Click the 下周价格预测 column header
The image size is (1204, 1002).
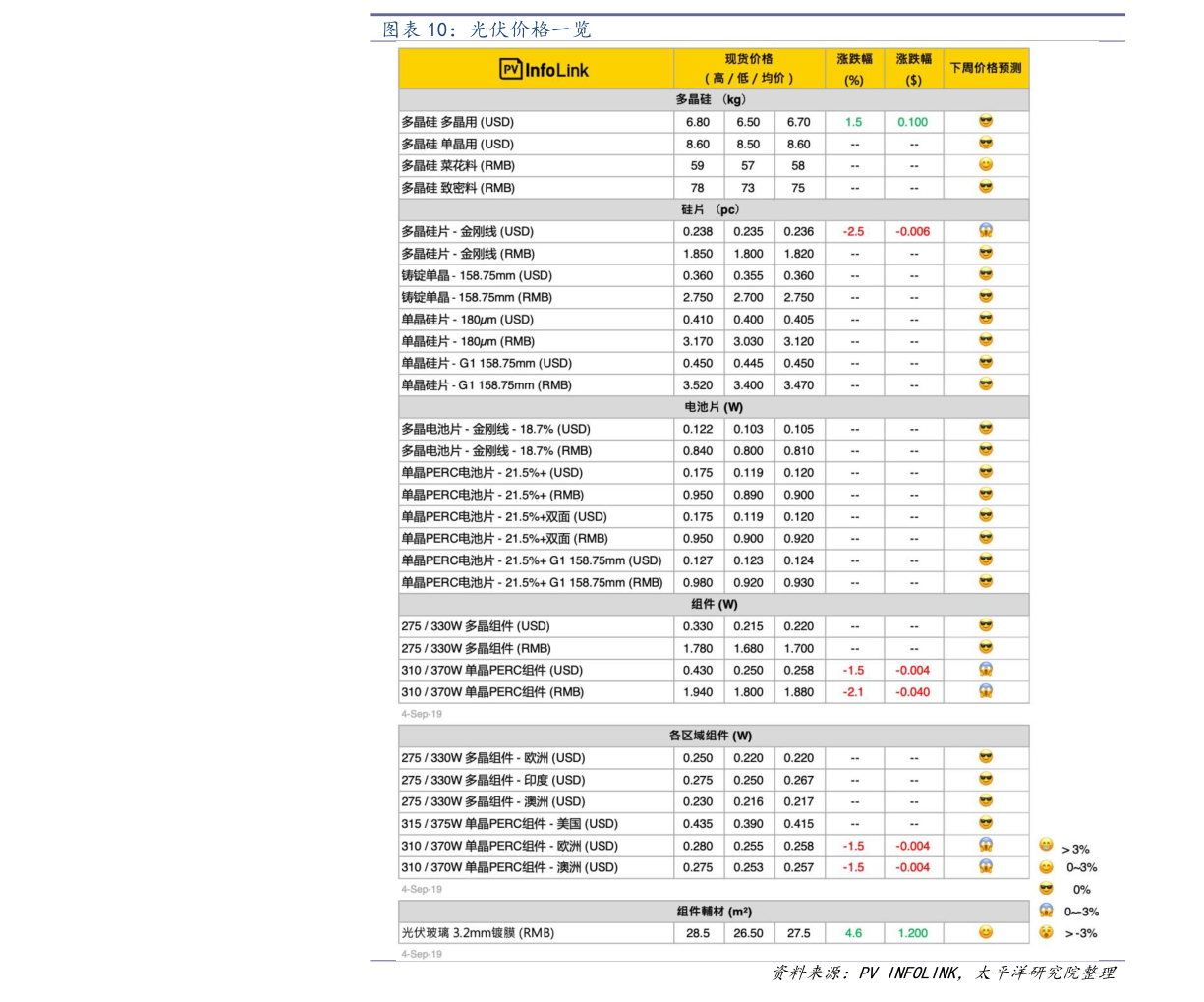pos(986,68)
